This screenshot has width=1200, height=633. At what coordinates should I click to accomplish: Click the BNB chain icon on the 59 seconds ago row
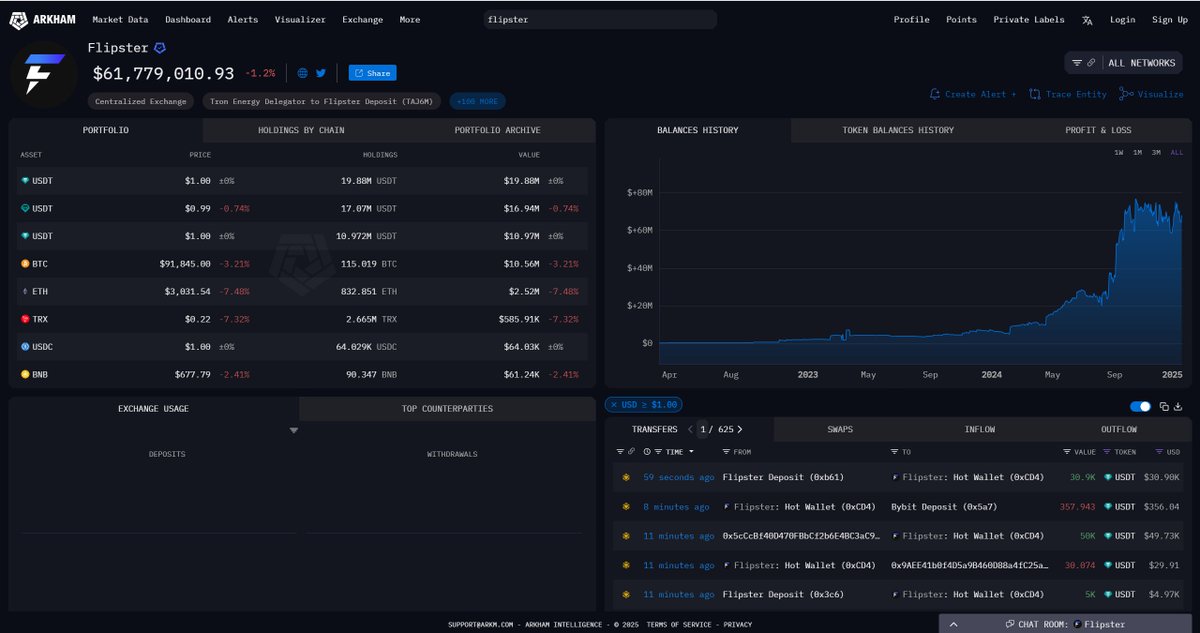(x=627, y=478)
